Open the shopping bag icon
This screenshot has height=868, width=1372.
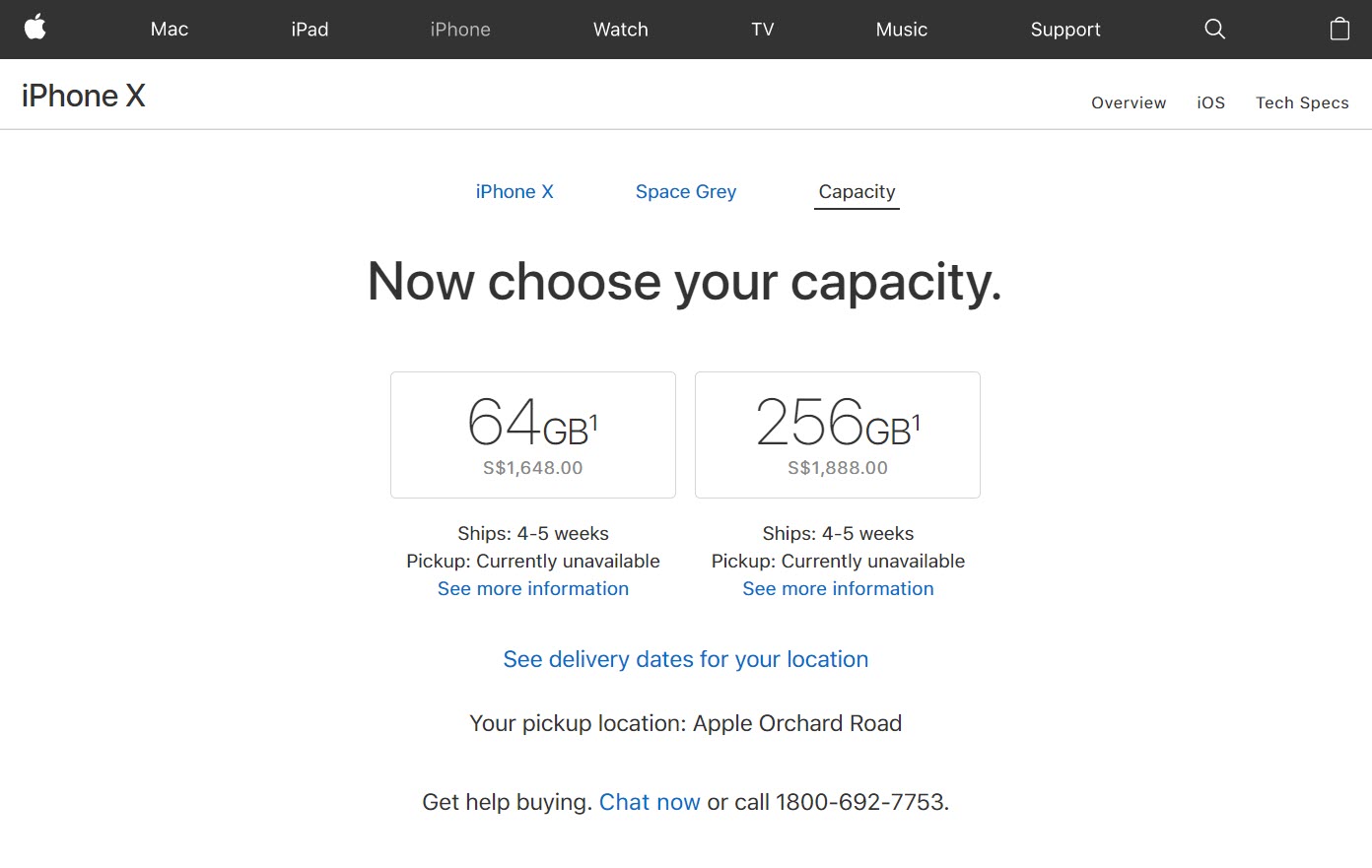[1339, 29]
